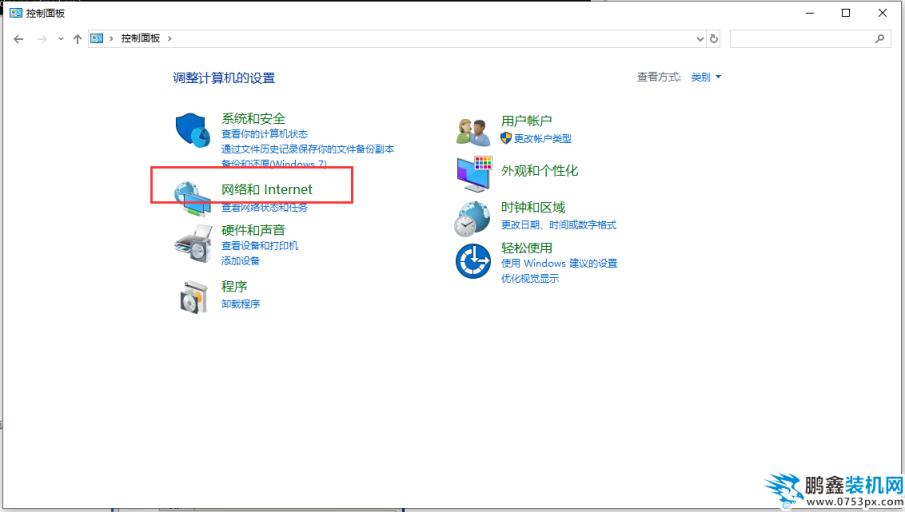905x512 pixels.
Task: Click 使用 Windows 建议的设置 link
Action: click(x=559, y=263)
